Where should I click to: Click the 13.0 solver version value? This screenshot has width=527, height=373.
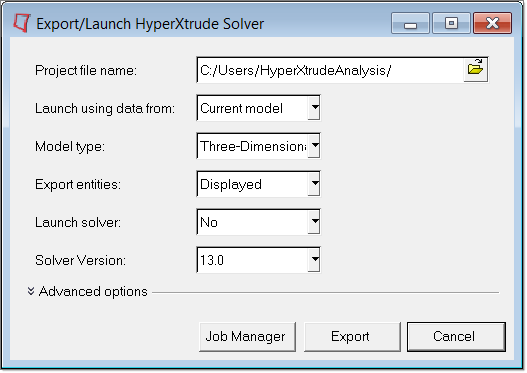click(212, 260)
